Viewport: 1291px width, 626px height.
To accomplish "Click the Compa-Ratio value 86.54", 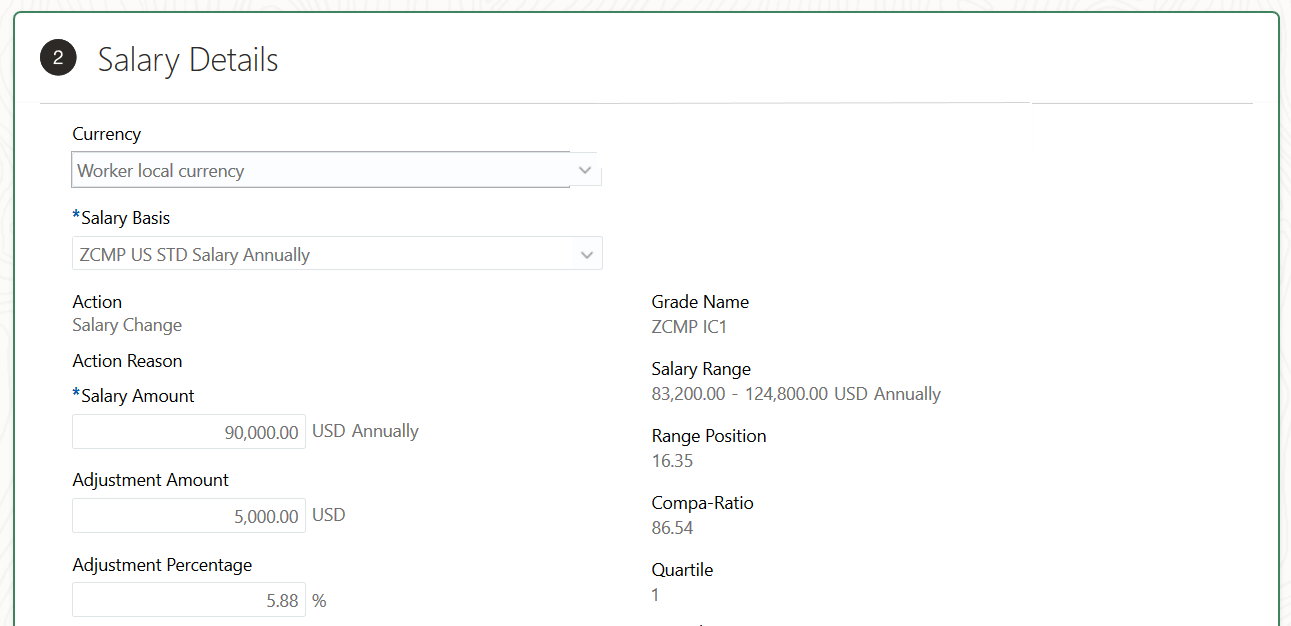I will [672, 528].
